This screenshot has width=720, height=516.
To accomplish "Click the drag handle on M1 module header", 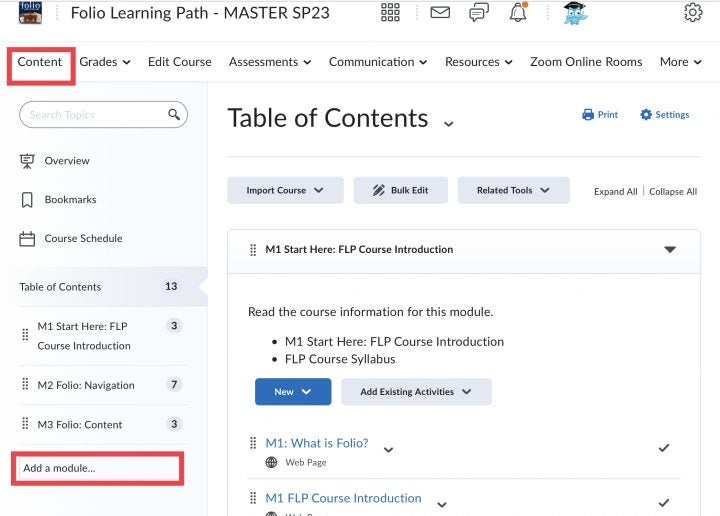I will pyautogui.click(x=253, y=250).
